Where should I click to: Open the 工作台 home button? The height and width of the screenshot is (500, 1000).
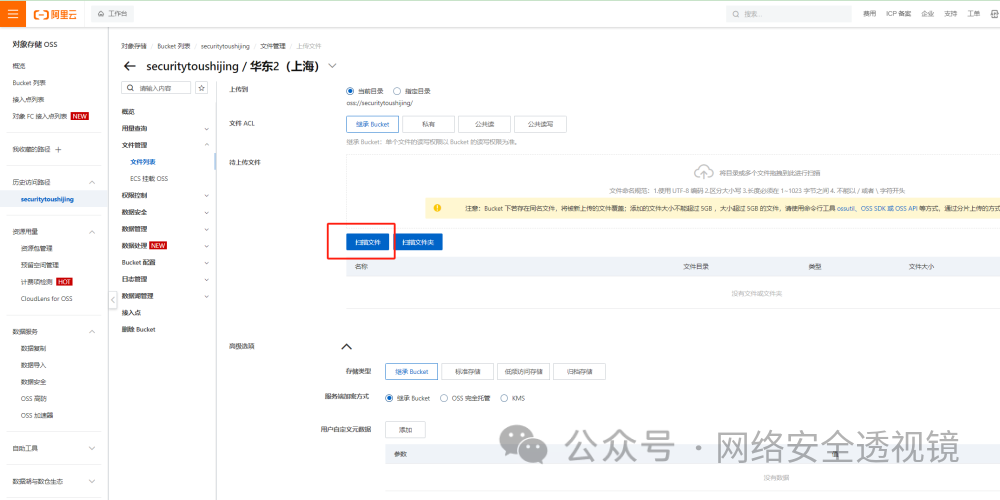[112, 14]
